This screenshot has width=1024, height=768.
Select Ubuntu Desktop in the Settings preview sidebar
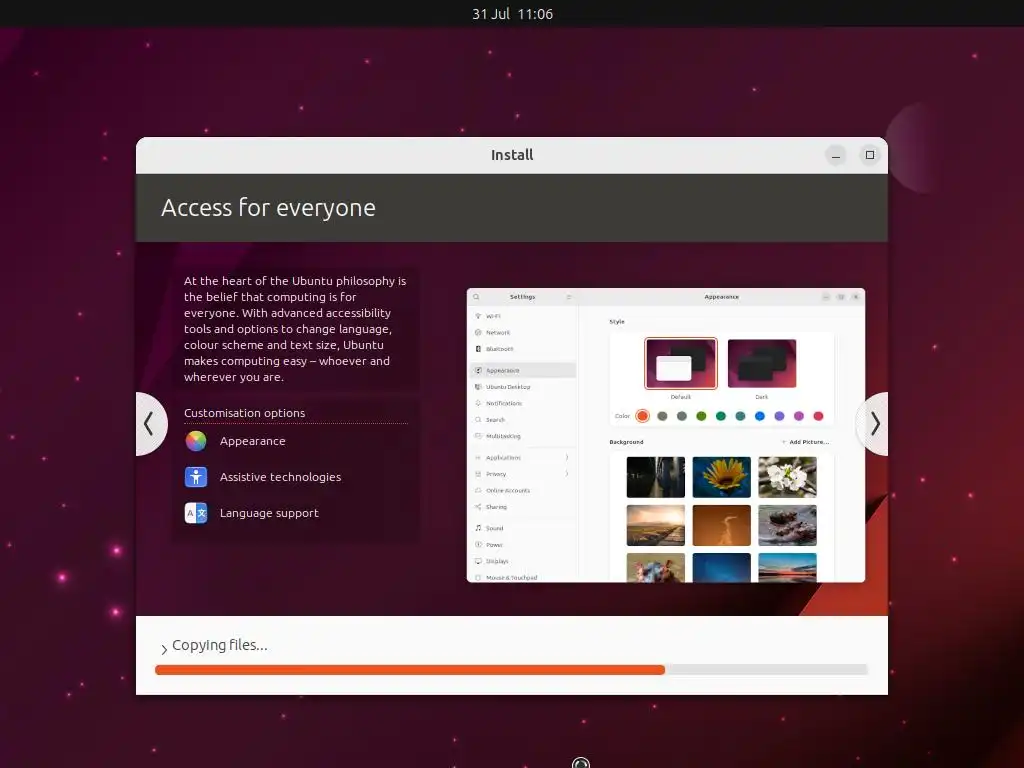522,387
